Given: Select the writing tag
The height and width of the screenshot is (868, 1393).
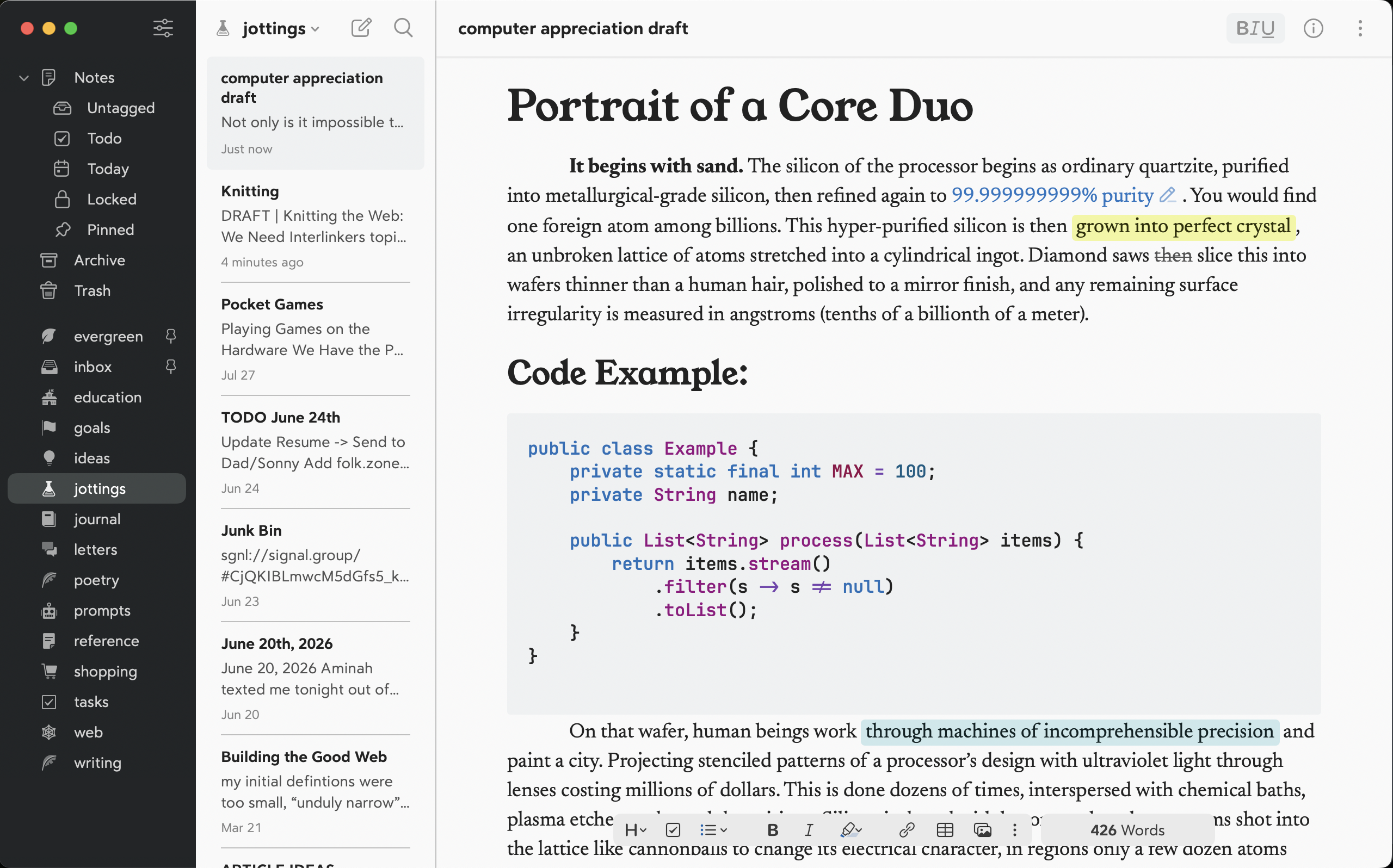Looking at the screenshot, I should click(97, 762).
